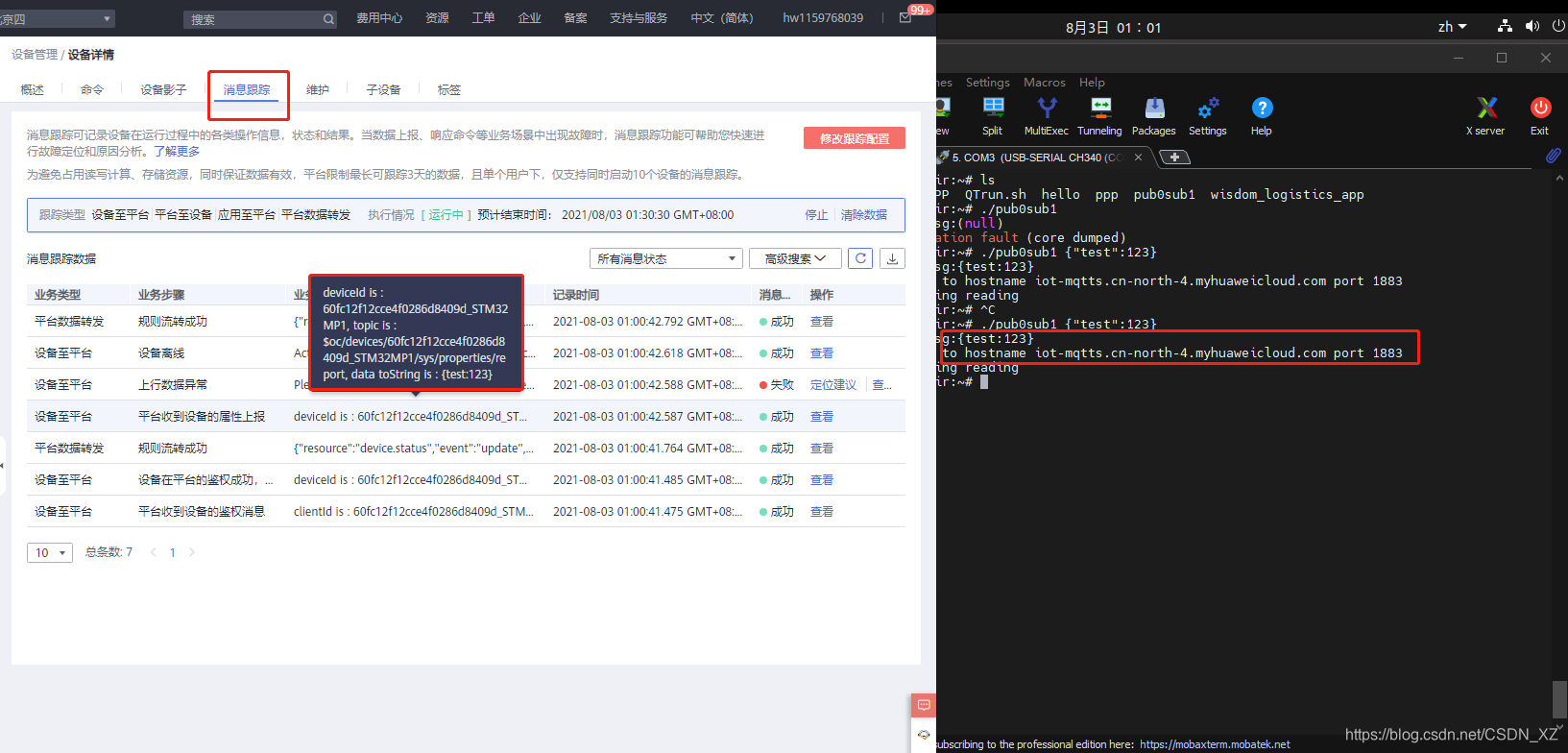
Task: Click the paperclip attachment icon in MobaXterm
Action: point(1553,156)
